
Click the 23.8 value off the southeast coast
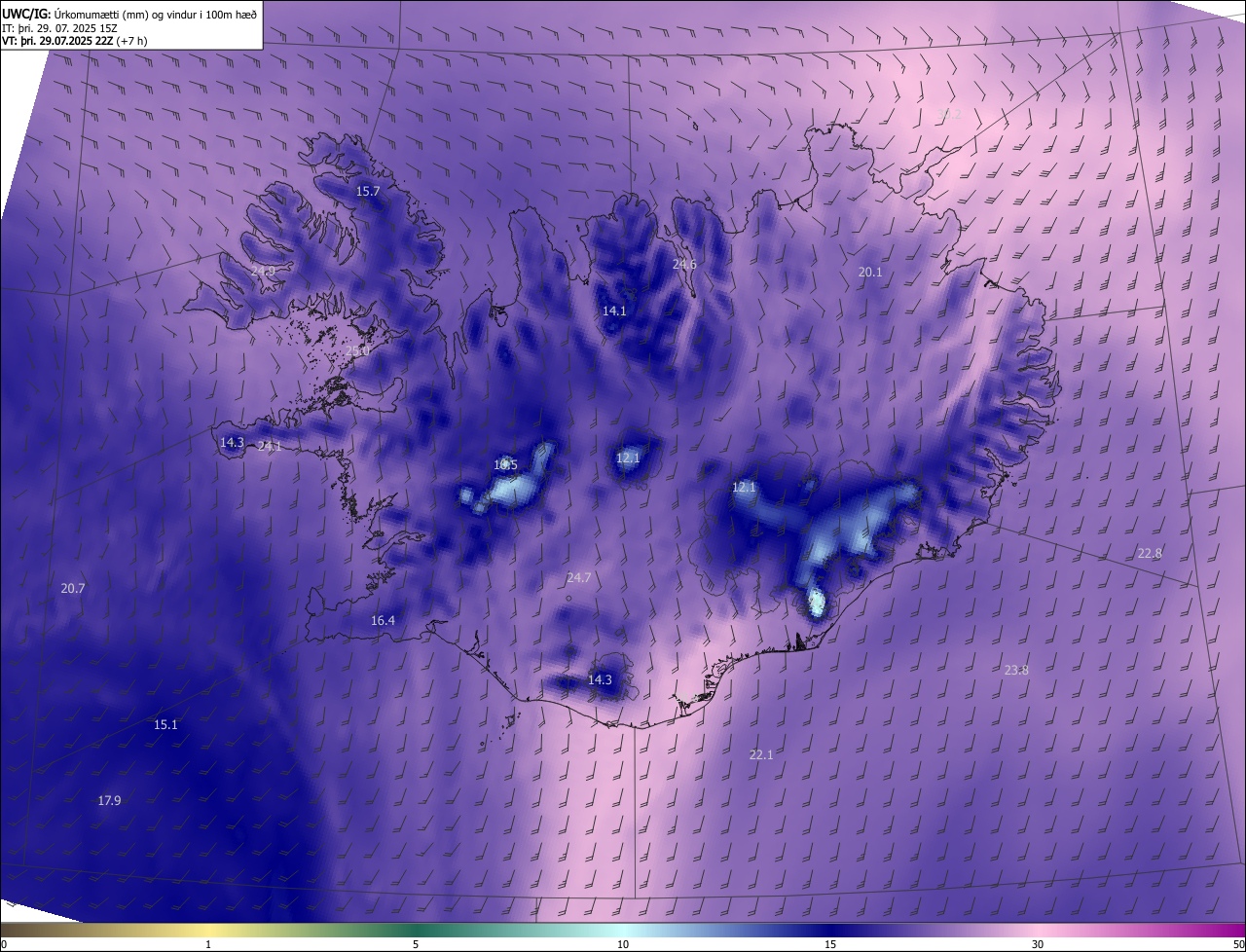tap(1016, 670)
